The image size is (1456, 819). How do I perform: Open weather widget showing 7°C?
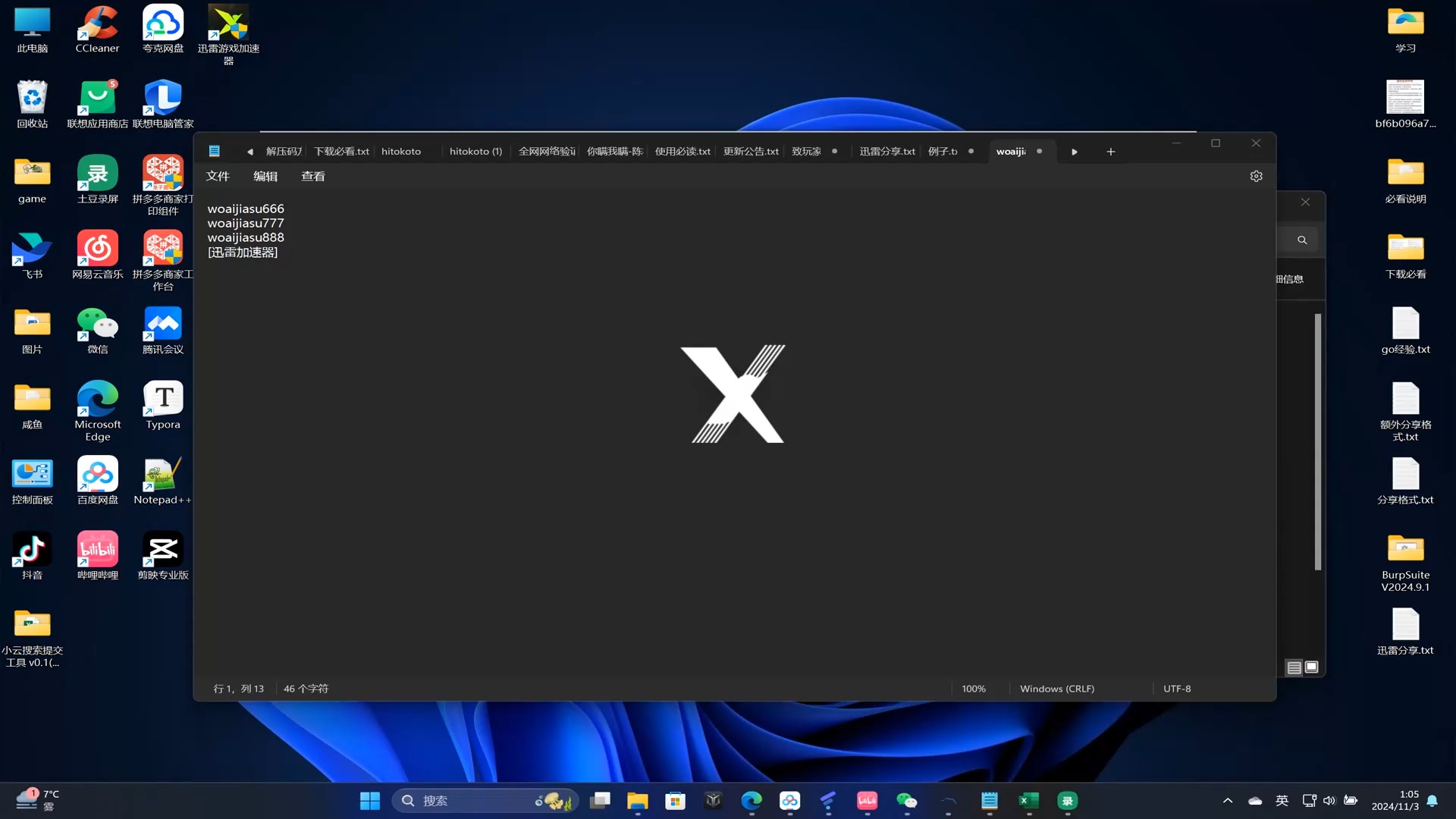pos(38,800)
